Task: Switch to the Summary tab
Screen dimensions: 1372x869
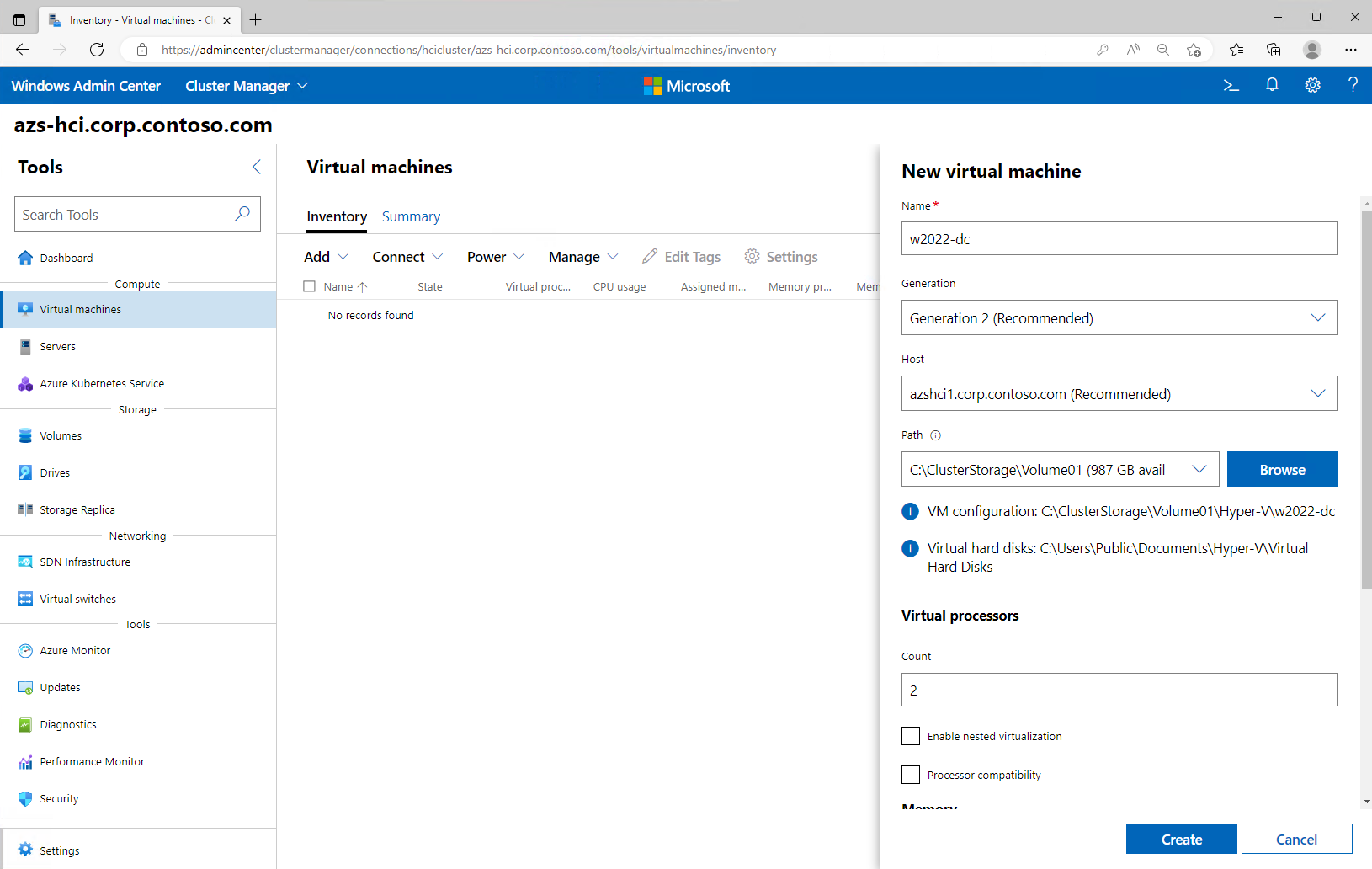Action: (x=411, y=216)
